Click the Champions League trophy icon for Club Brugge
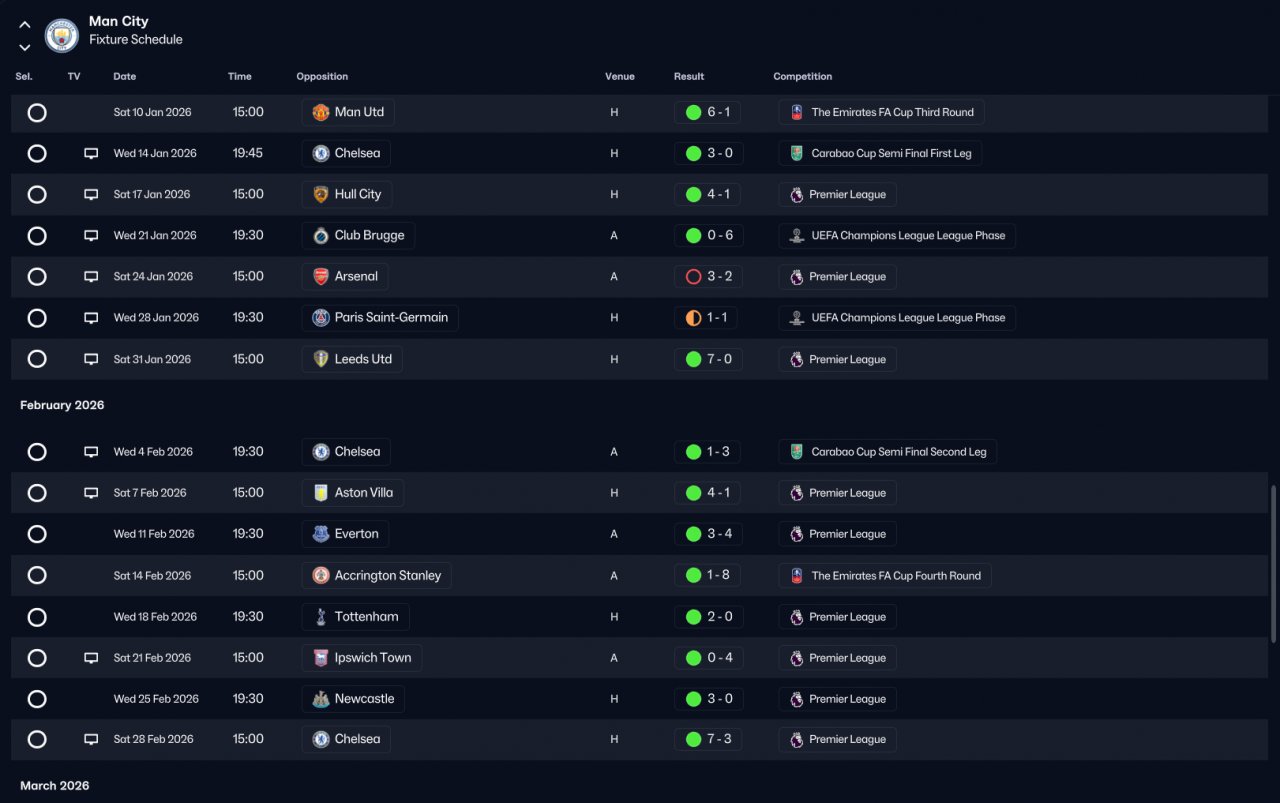 pyautogui.click(x=796, y=236)
